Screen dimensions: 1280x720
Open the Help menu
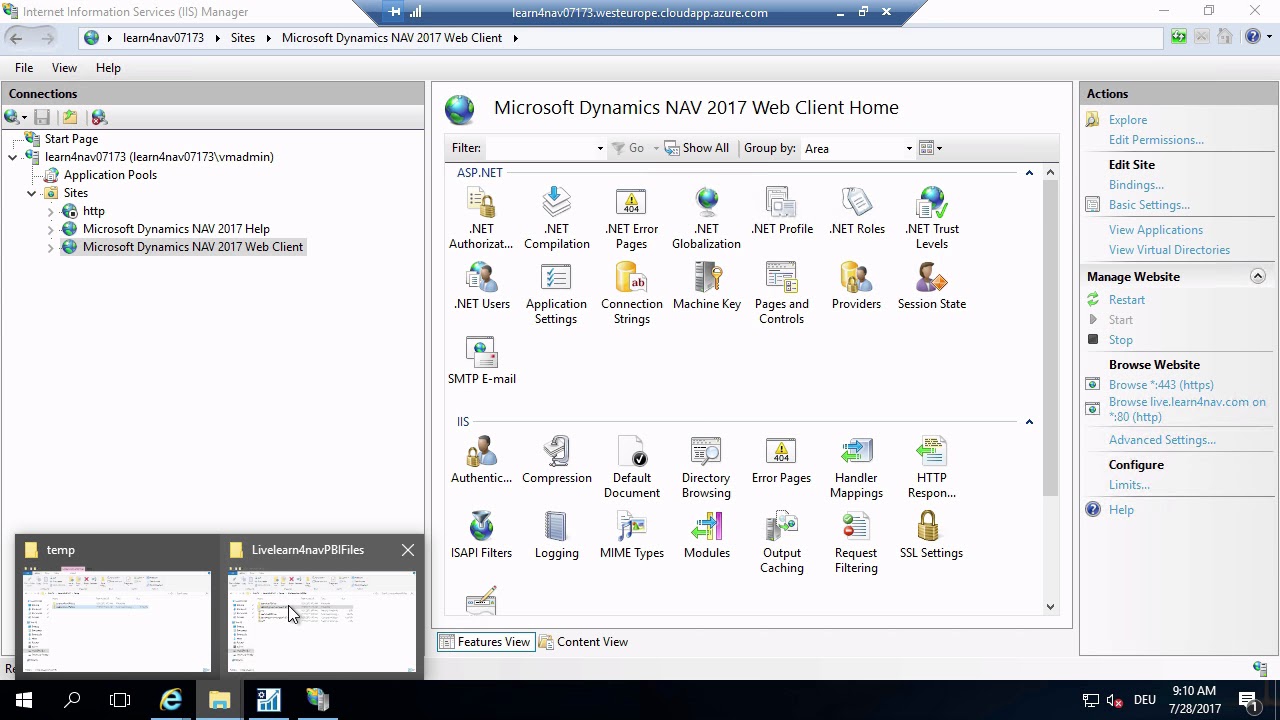pyautogui.click(x=108, y=68)
